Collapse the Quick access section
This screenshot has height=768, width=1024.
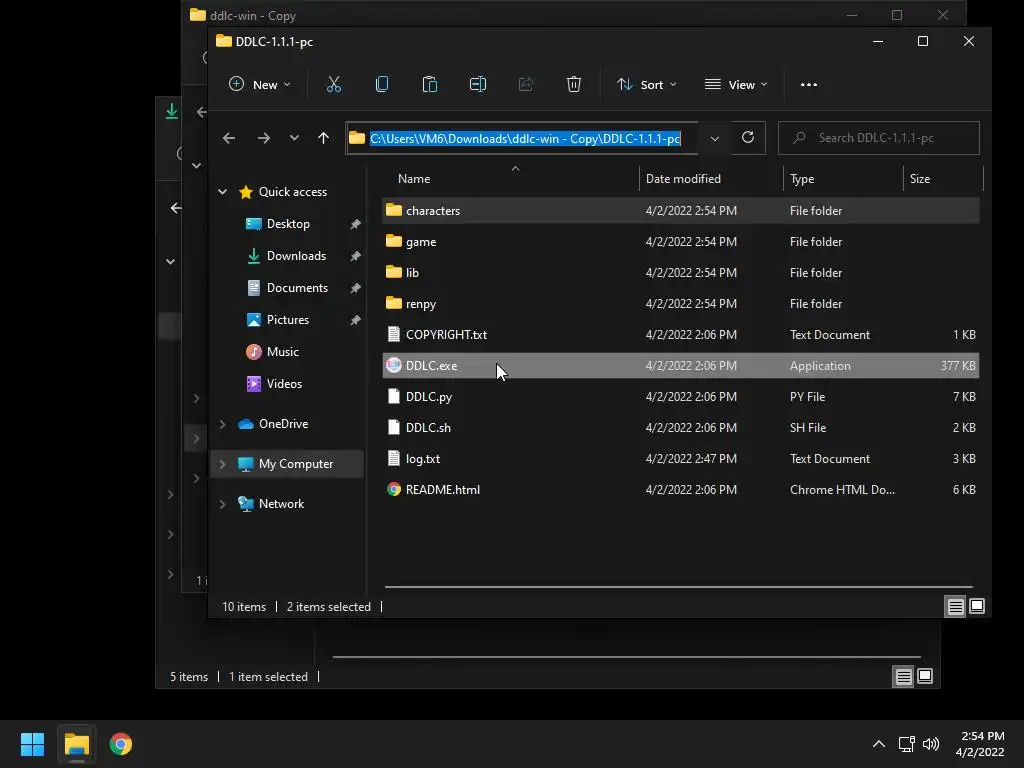click(x=222, y=192)
